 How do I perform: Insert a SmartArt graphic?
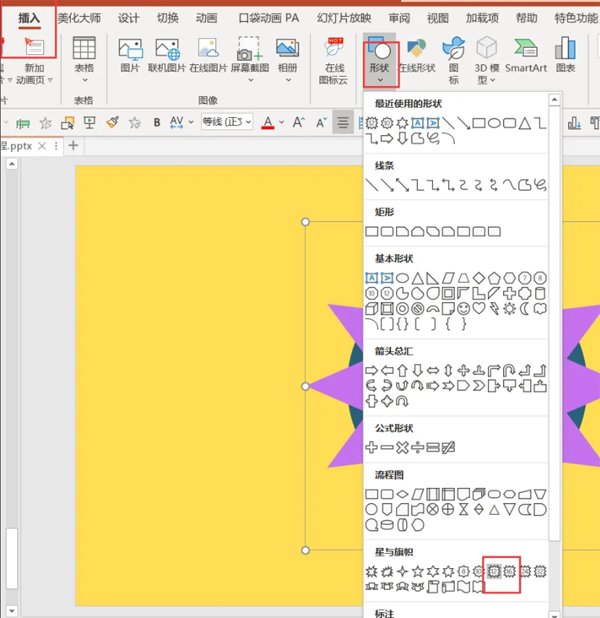click(526, 55)
